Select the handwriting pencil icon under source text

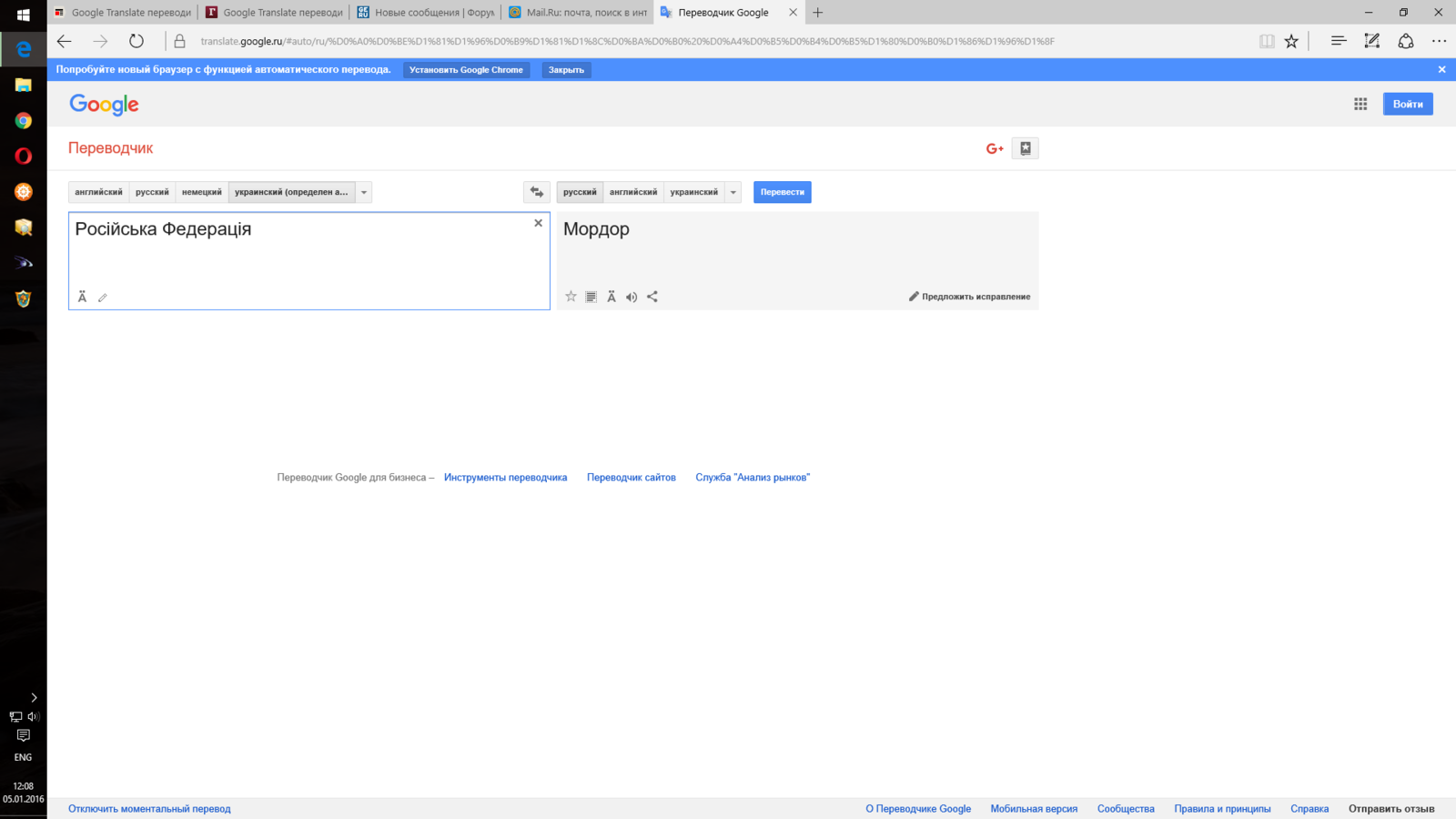pos(103,298)
